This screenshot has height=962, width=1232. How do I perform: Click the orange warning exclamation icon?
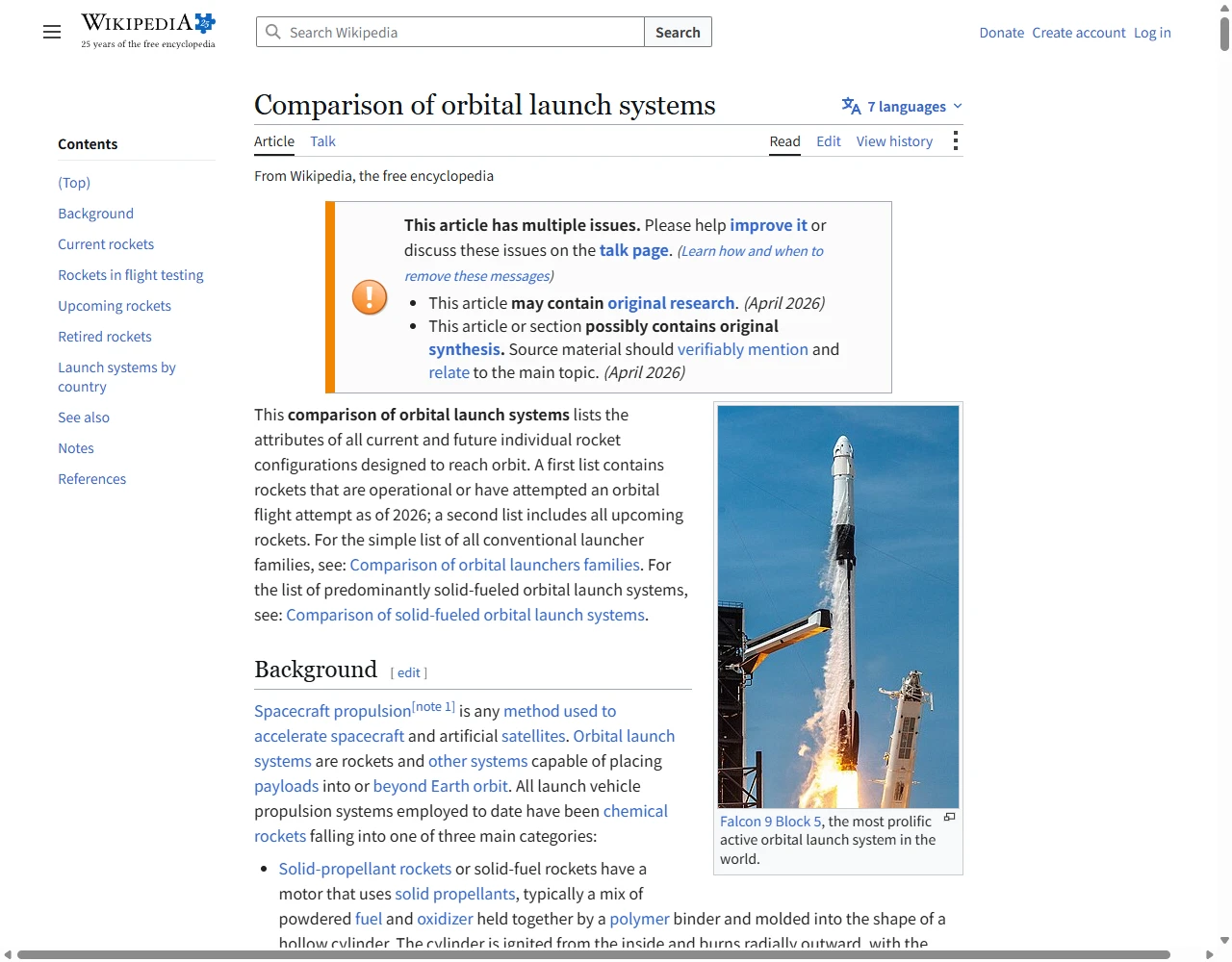(x=370, y=297)
